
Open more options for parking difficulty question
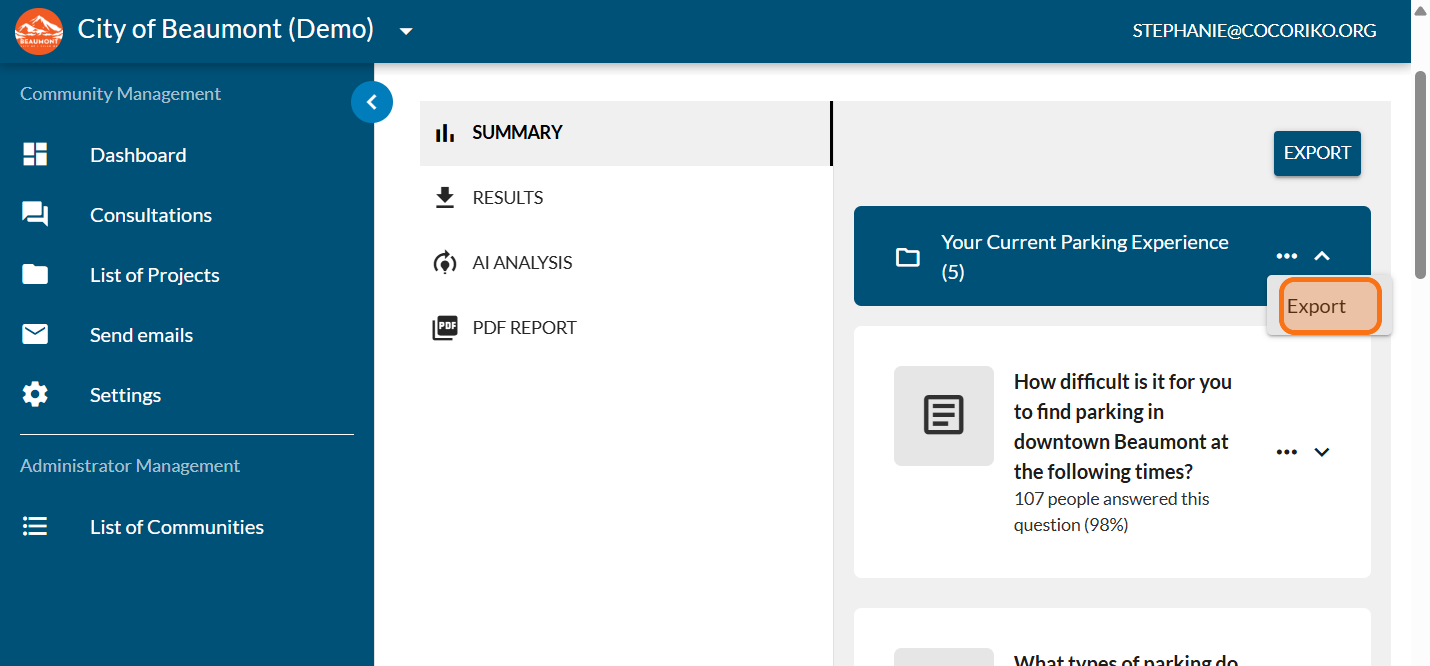point(1286,452)
